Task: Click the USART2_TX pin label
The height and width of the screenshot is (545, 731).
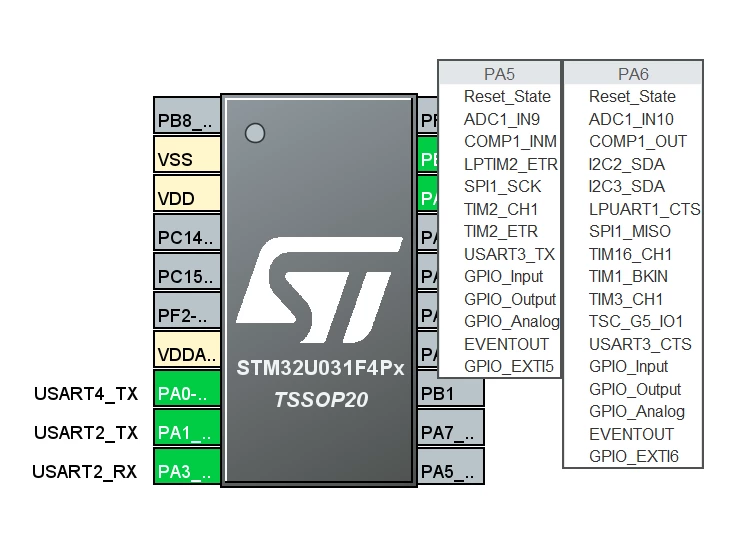Action: pos(86,433)
